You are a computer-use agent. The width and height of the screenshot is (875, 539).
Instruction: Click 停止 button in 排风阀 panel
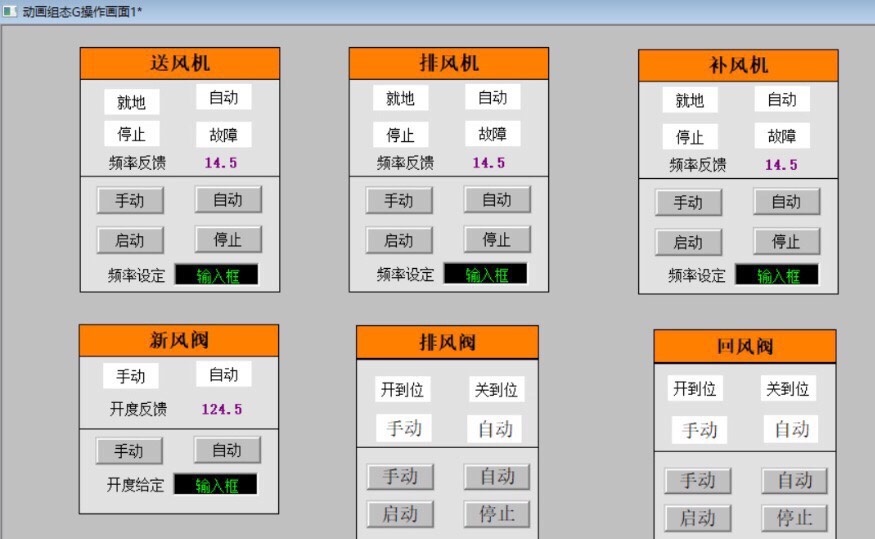coord(497,514)
